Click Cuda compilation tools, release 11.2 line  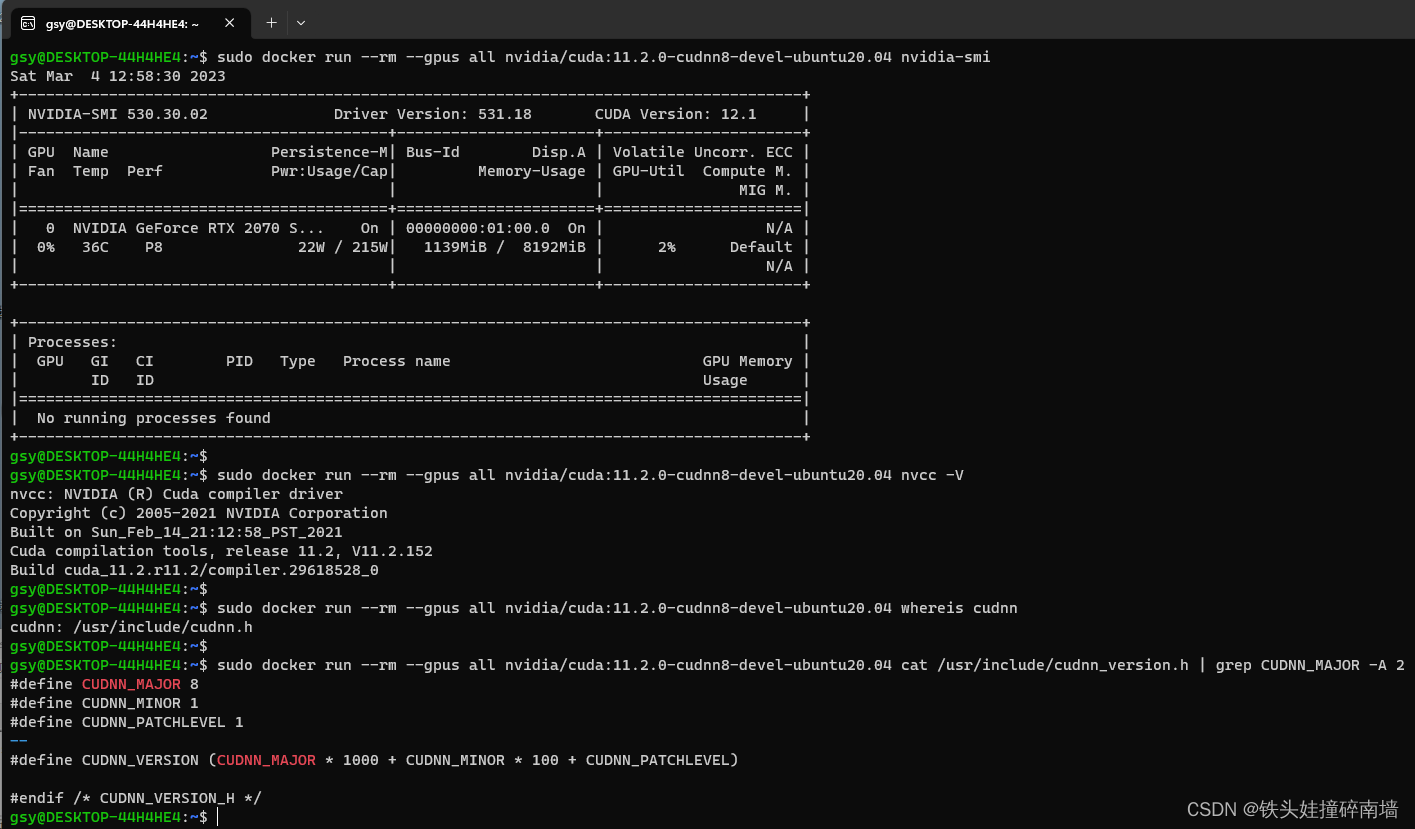coord(221,551)
